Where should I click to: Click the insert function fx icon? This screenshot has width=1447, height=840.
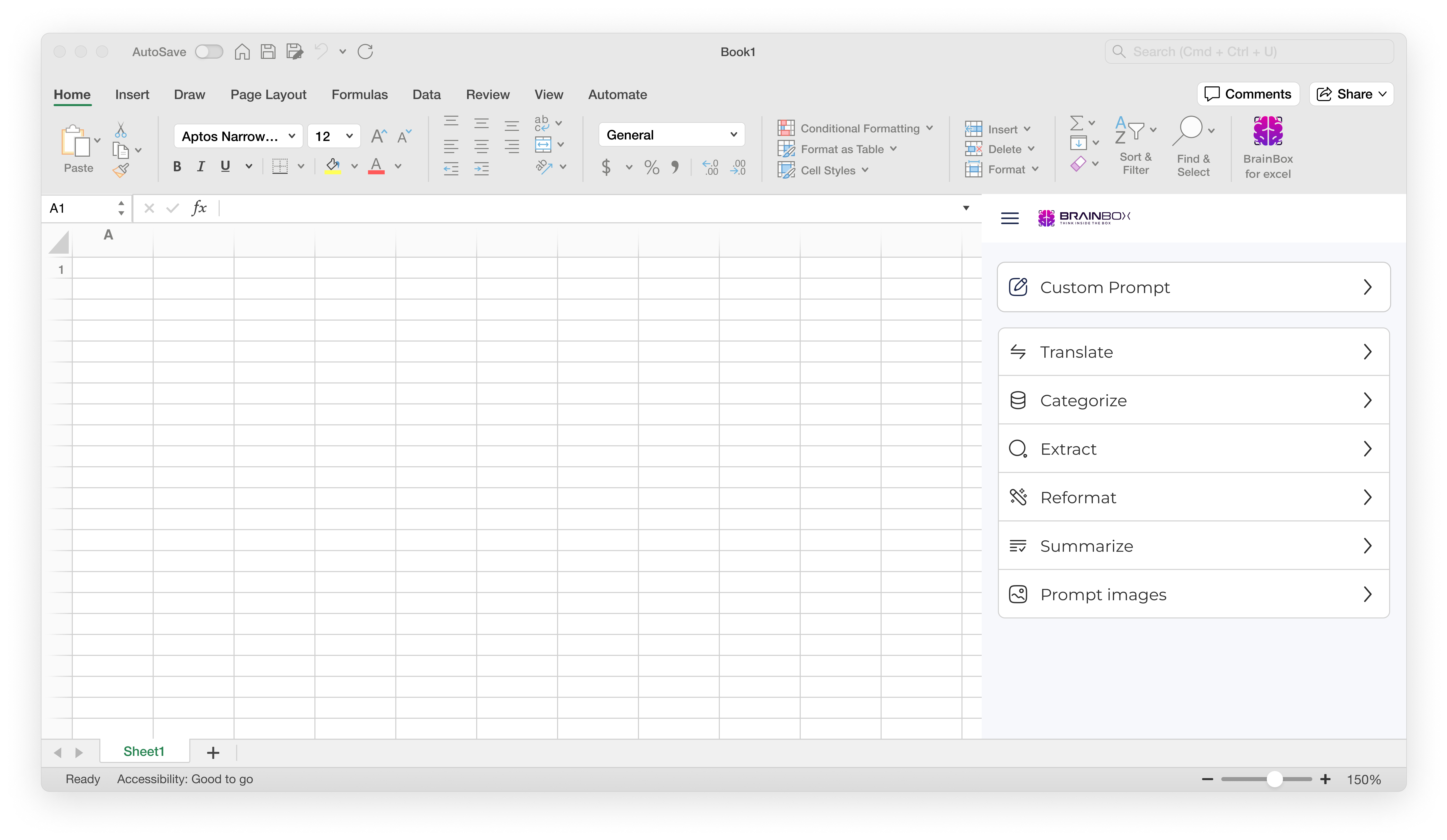tap(199, 208)
